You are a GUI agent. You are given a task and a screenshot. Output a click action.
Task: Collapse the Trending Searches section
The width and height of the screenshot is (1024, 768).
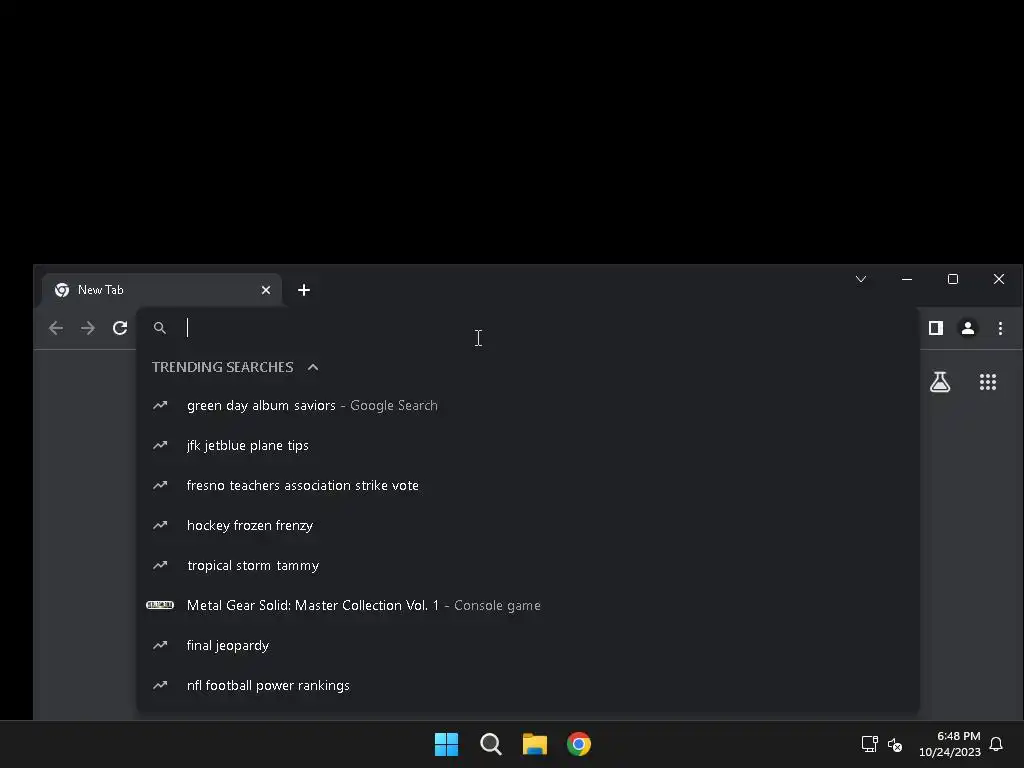(x=313, y=367)
